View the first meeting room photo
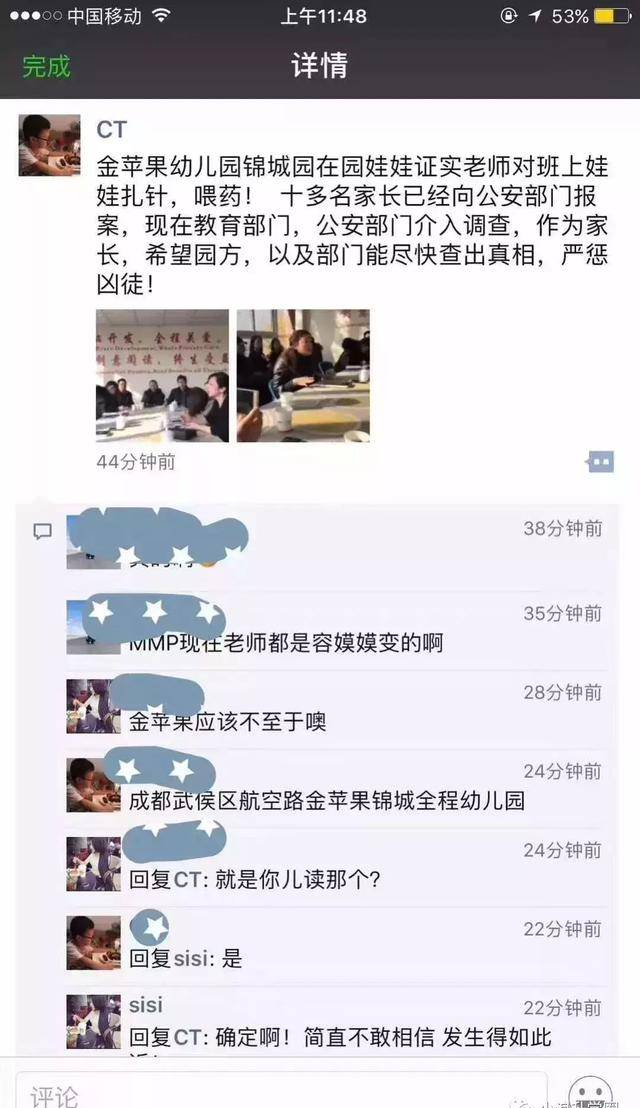 (162, 376)
